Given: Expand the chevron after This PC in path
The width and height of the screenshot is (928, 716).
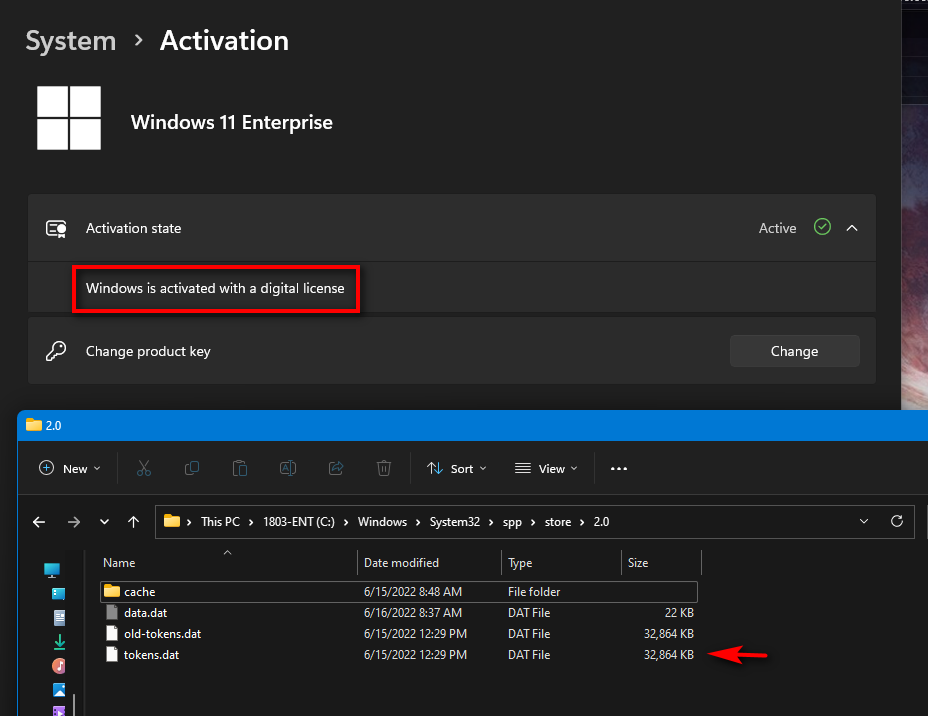Looking at the screenshot, I should tap(251, 522).
